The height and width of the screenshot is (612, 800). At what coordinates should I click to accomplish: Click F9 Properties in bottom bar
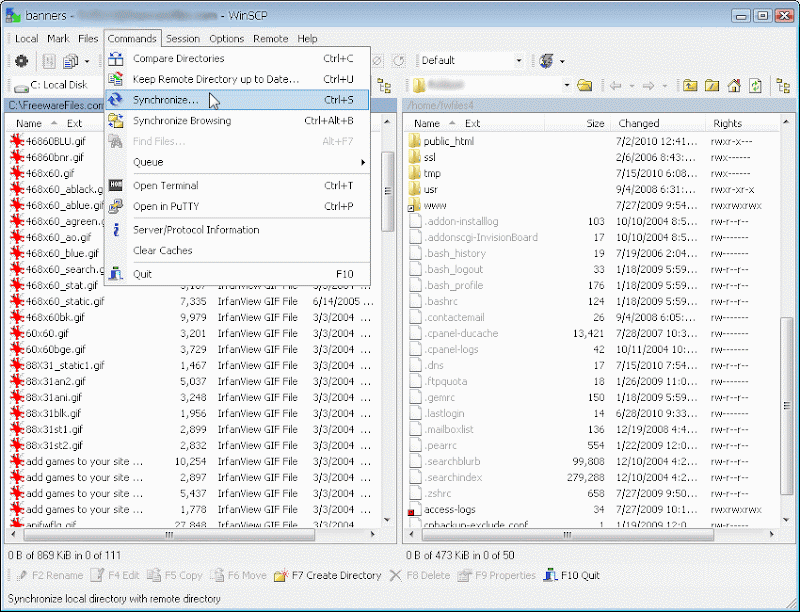(x=496, y=575)
